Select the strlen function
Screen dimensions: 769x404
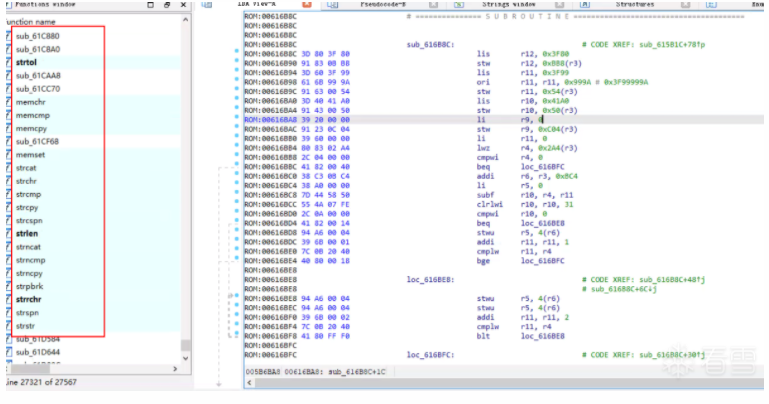(27, 233)
